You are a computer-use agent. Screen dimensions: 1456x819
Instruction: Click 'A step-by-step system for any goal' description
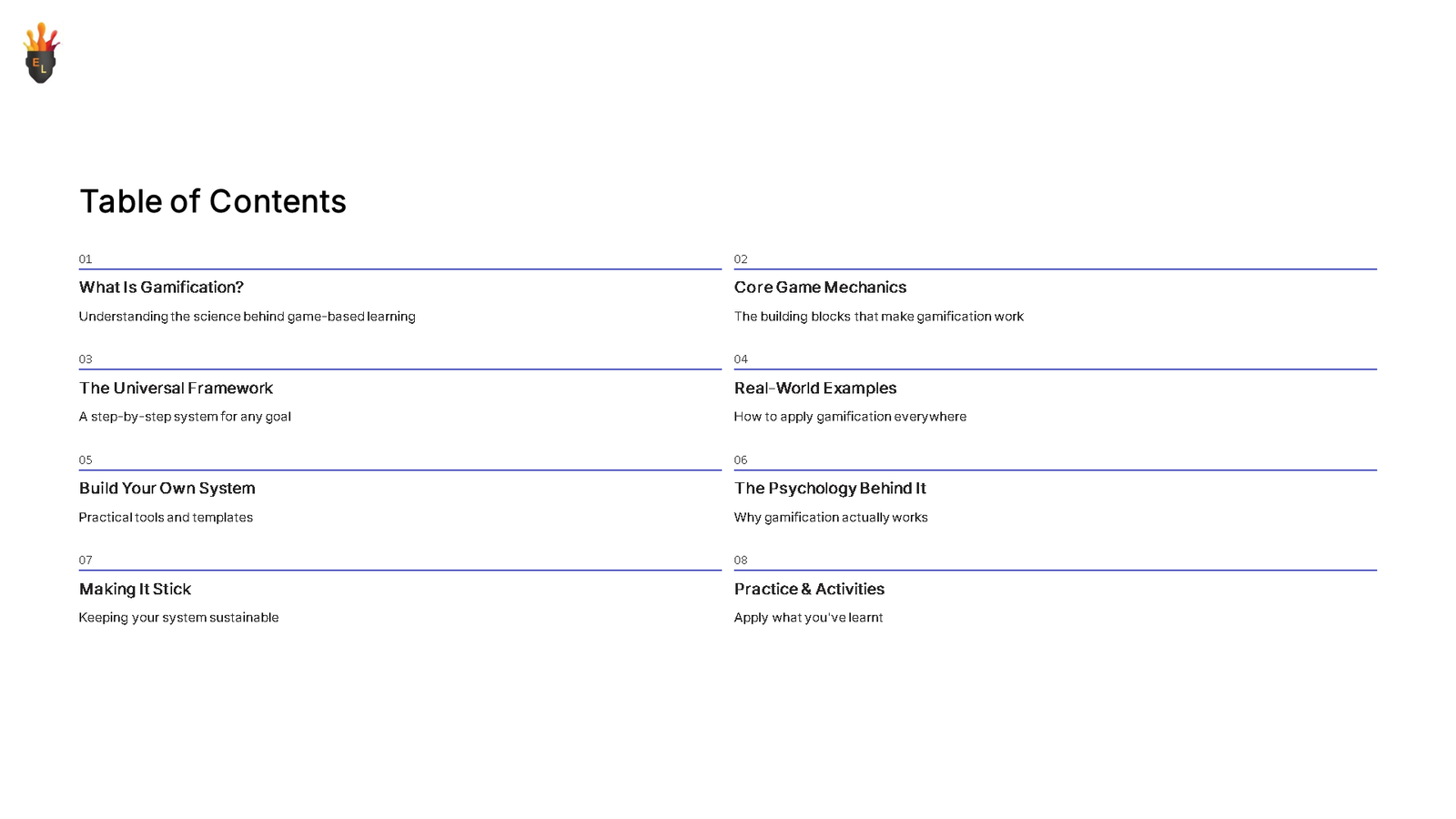point(185,417)
